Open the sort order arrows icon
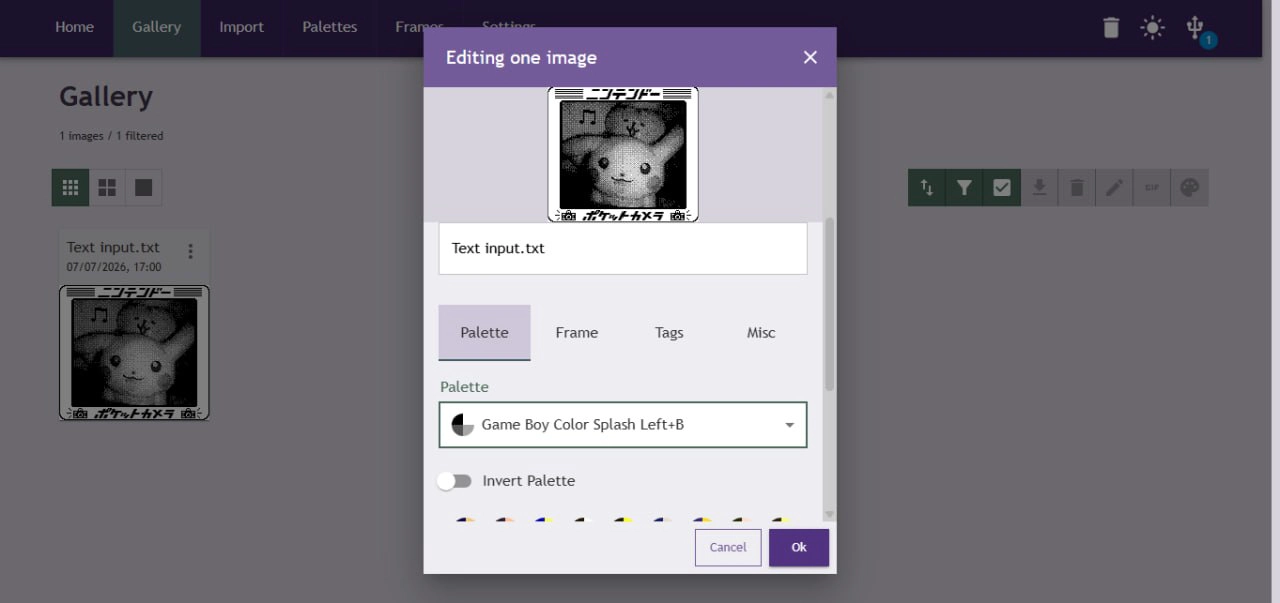The image size is (1280, 603). pyautogui.click(x=927, y=187)
